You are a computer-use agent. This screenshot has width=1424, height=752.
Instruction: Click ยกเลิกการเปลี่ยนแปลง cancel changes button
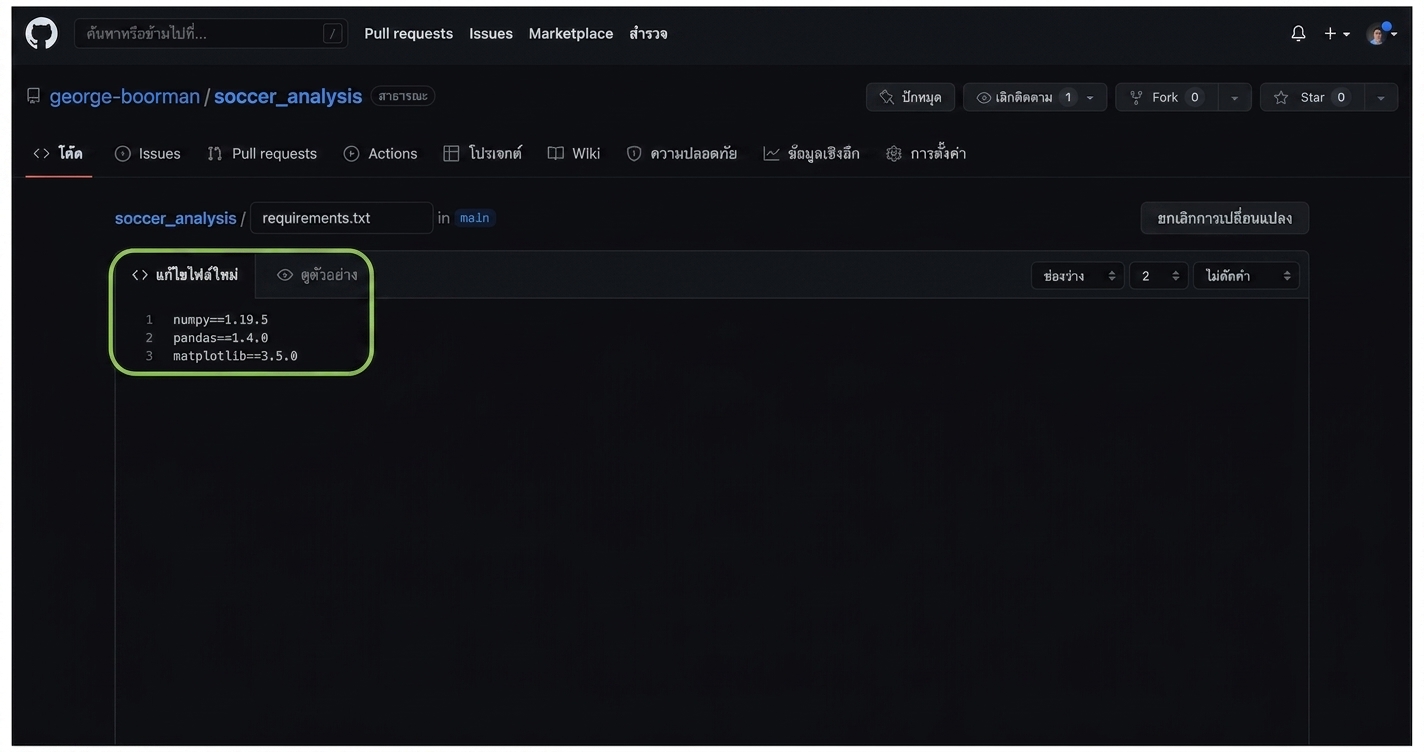click(1224, 218)
